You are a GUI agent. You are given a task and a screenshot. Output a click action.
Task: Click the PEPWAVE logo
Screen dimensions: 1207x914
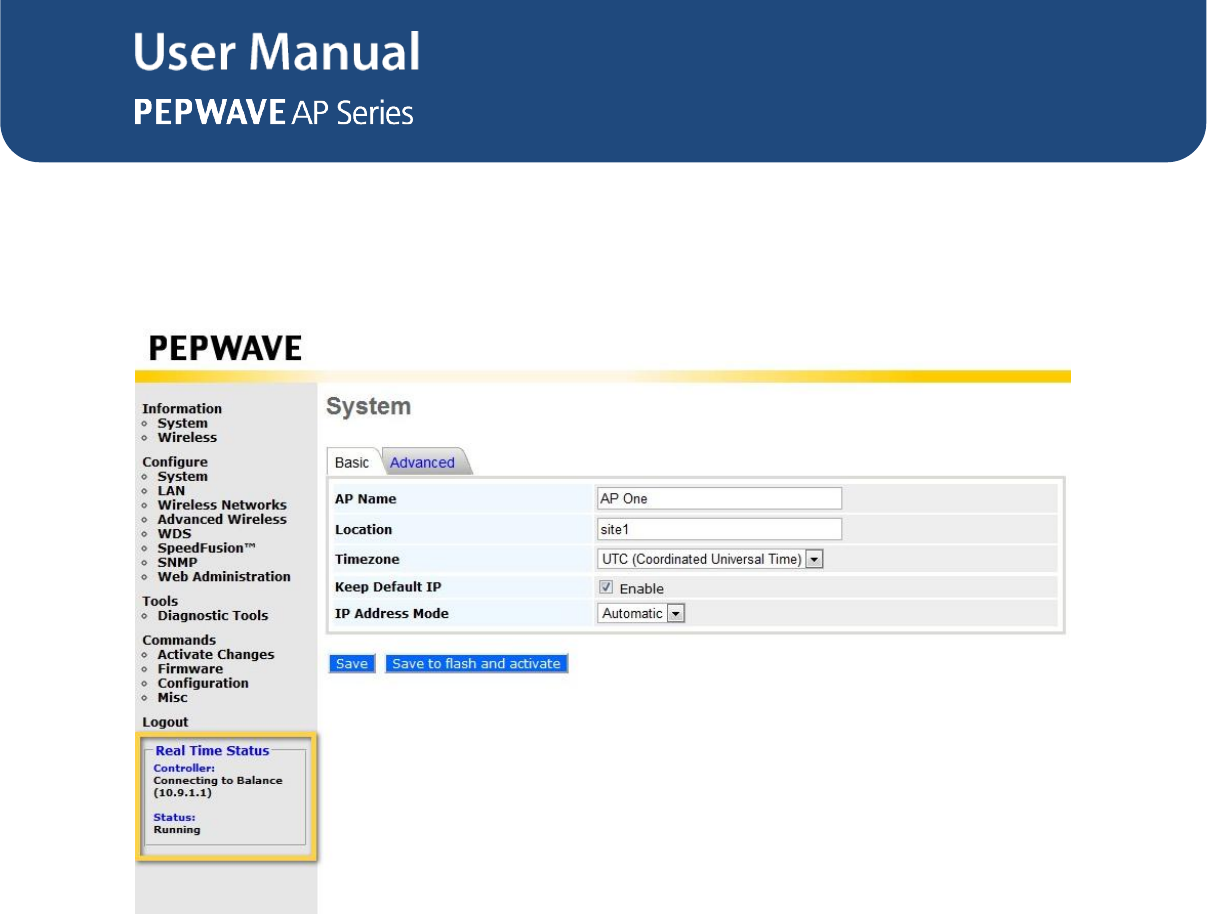225,348
